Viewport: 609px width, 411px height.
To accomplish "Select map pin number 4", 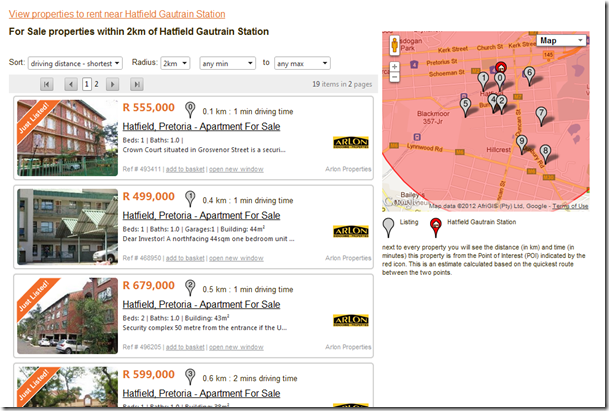I will pyautogui.click(x=492, y=103).
